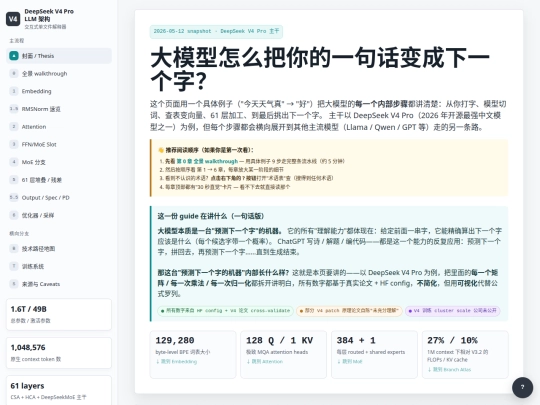Click the 跳到 MoE link

click(x=349, y=362)
